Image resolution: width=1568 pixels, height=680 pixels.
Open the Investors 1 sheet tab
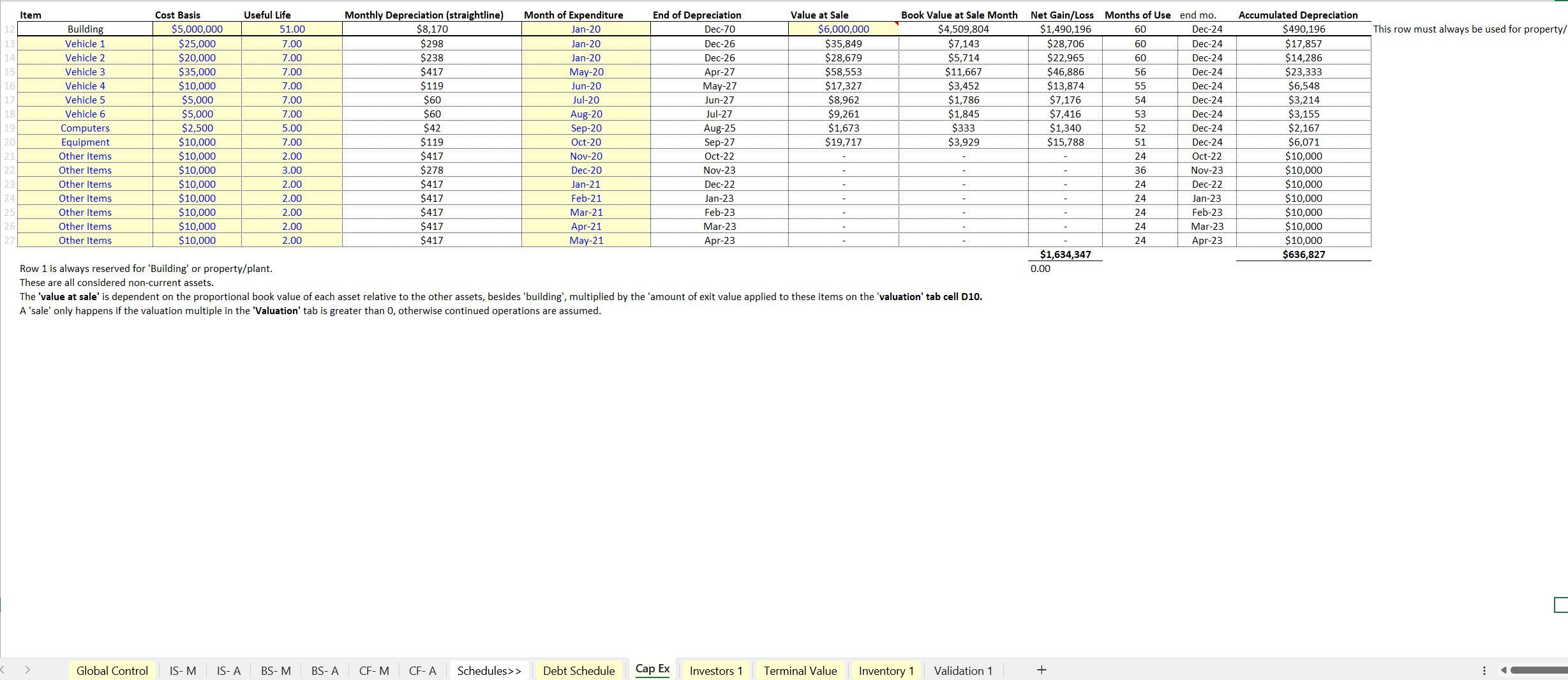pyautogui.click(x=716, y=670)
